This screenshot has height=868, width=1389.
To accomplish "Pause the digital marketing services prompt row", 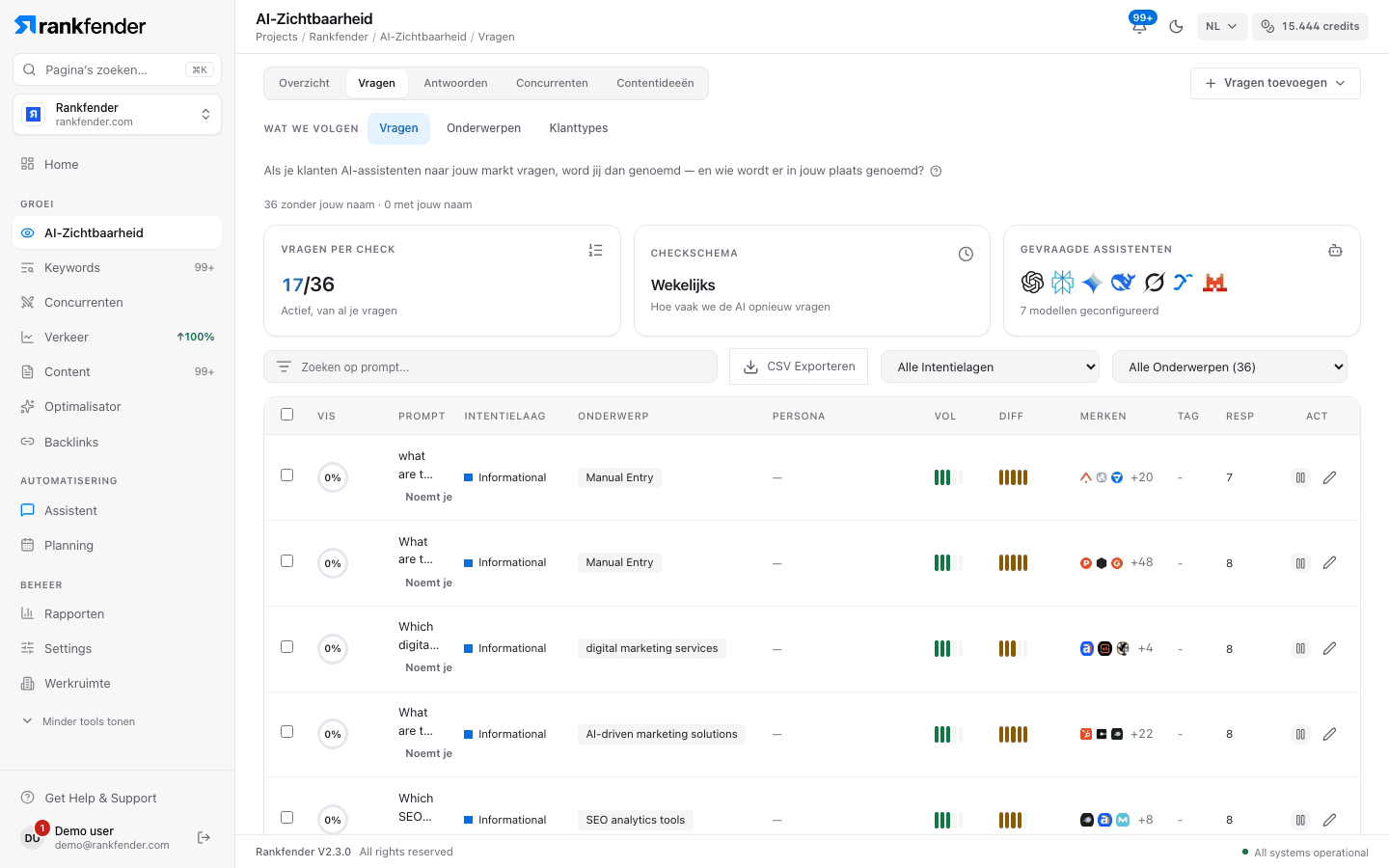I will pyautogui.click(x=1300, y=648).
